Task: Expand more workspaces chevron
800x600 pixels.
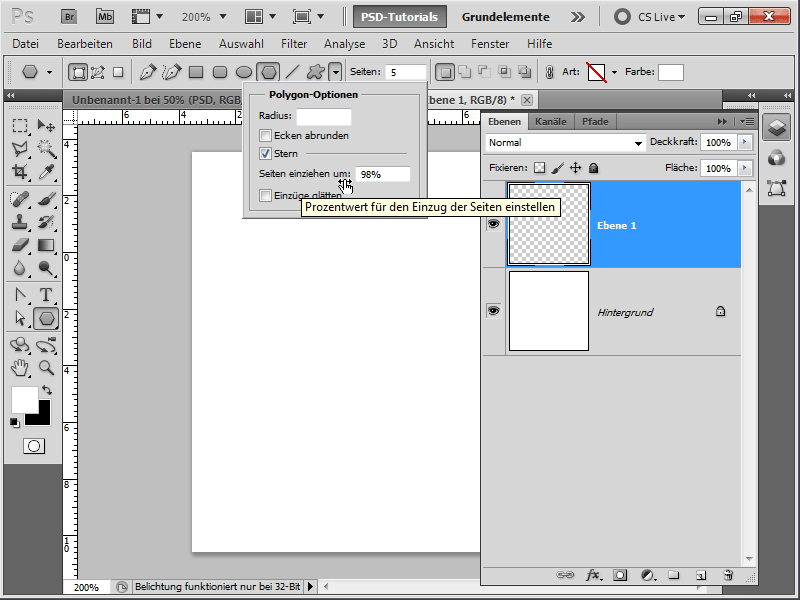Action: (x=578, y=17)
